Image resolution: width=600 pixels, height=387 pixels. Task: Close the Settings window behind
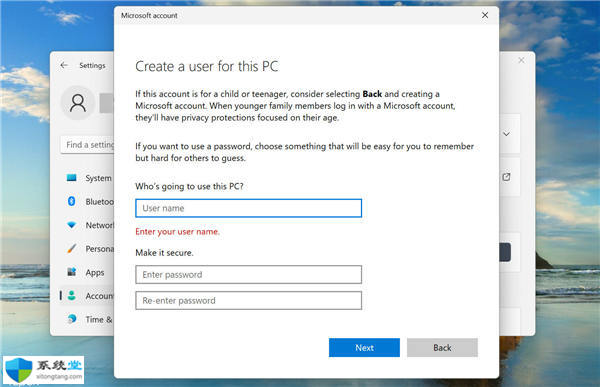[521, 60]
